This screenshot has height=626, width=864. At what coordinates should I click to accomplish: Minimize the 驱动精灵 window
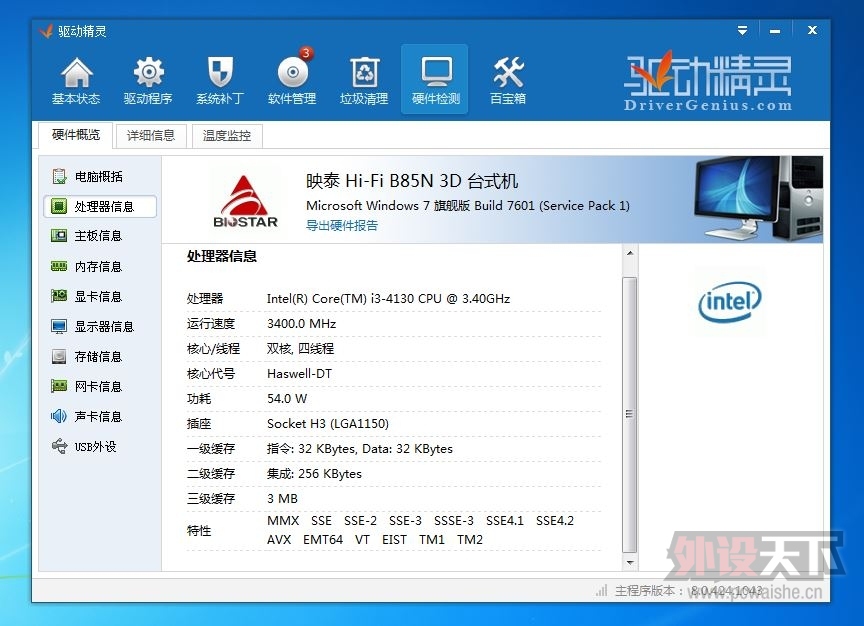[775, 31]
